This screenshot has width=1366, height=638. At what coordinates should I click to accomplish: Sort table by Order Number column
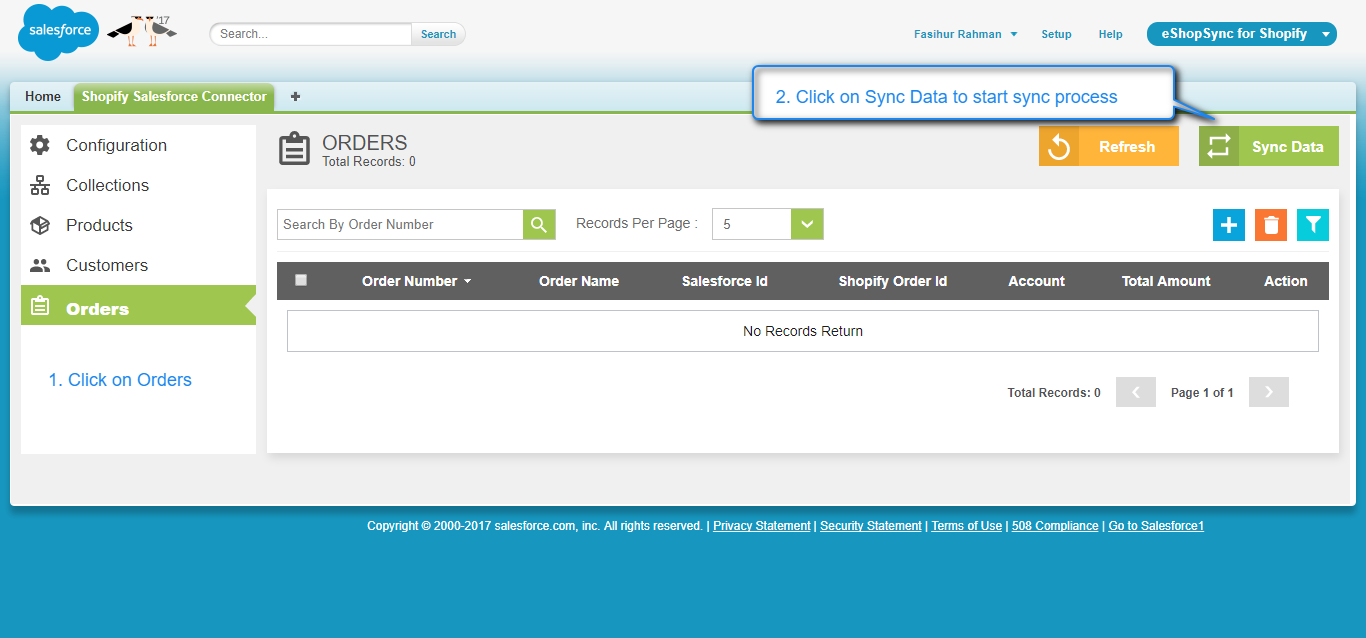pyautogui.click(x=416, y=281)
